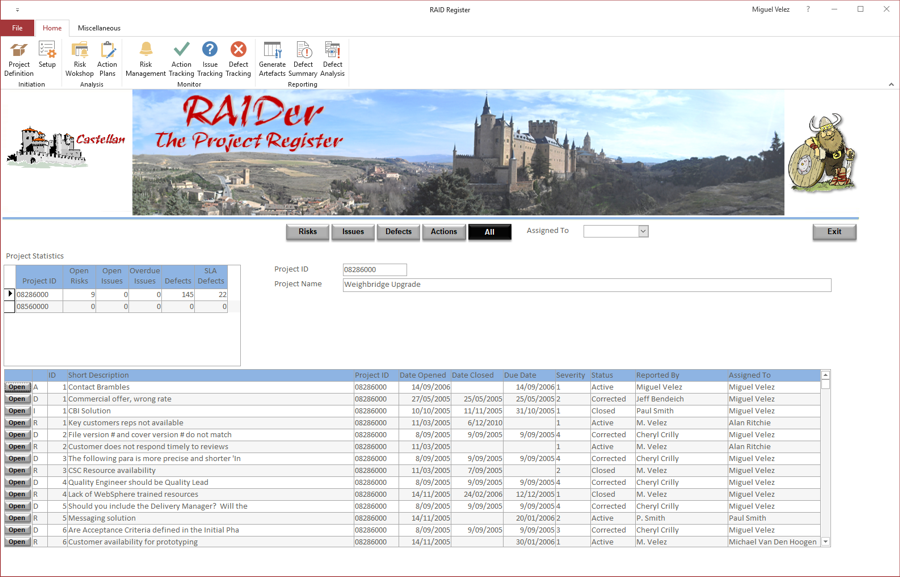Click the help question mark in title bar

pyautogui.click(x=808, y=9)
